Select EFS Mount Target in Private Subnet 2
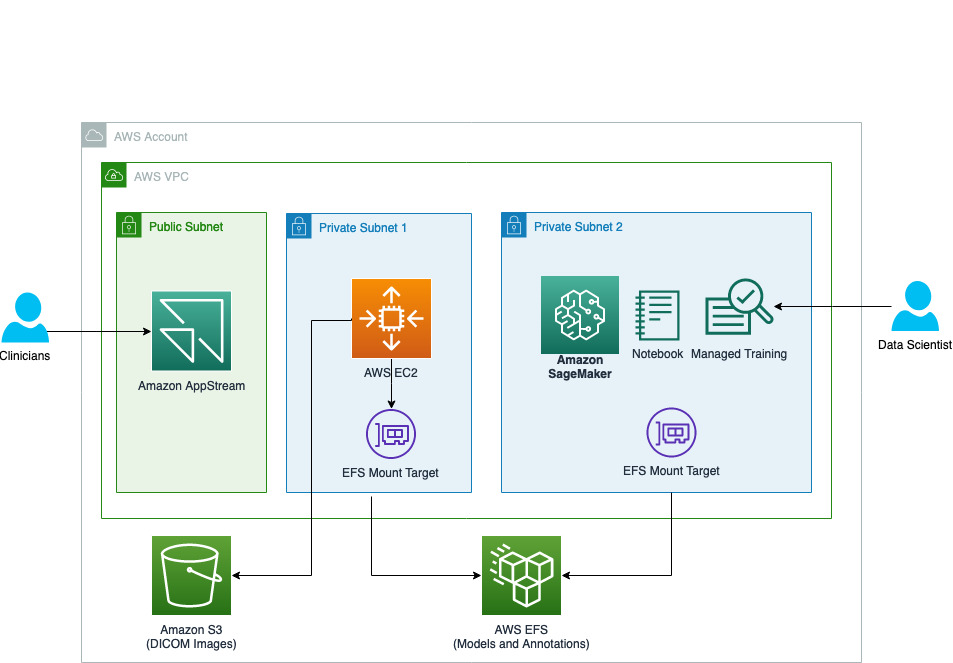Image resolution: width=953 pixels, height=663 pixels. (x=671, y=432)
